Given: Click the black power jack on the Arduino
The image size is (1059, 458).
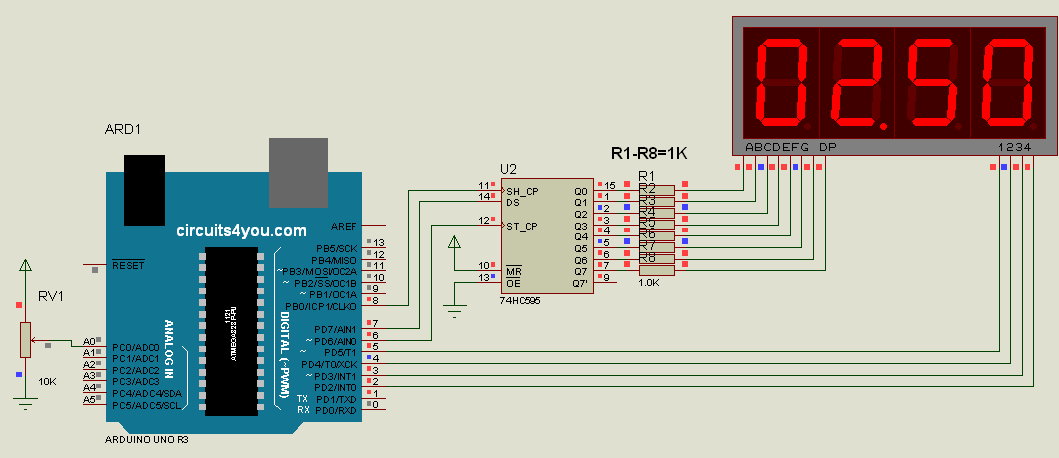Looking at the screenshot, I should coord(145,190).
